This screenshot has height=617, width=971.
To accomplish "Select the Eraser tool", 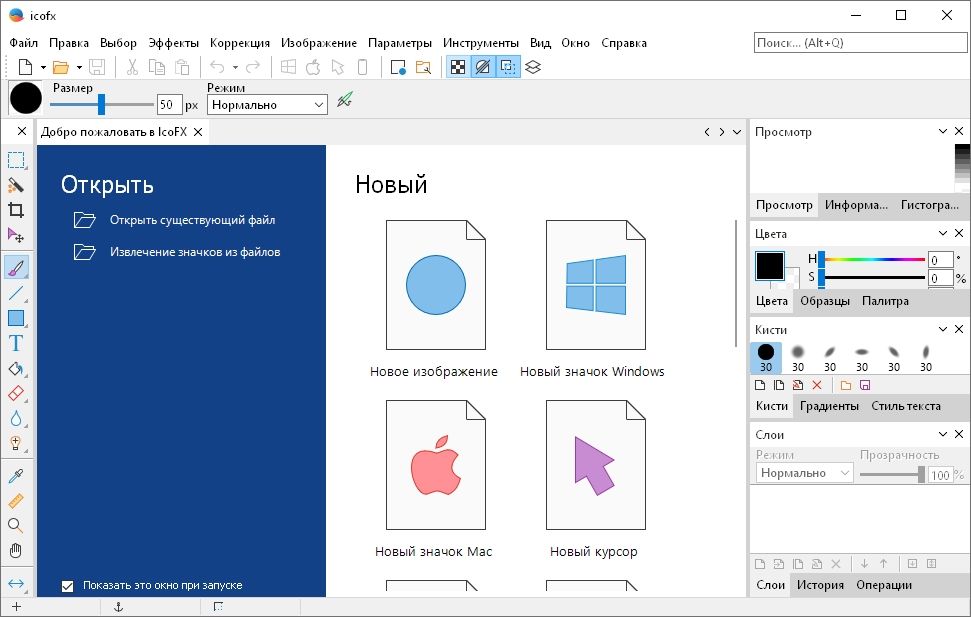I will pyautogui.click(x=16, y=393).
